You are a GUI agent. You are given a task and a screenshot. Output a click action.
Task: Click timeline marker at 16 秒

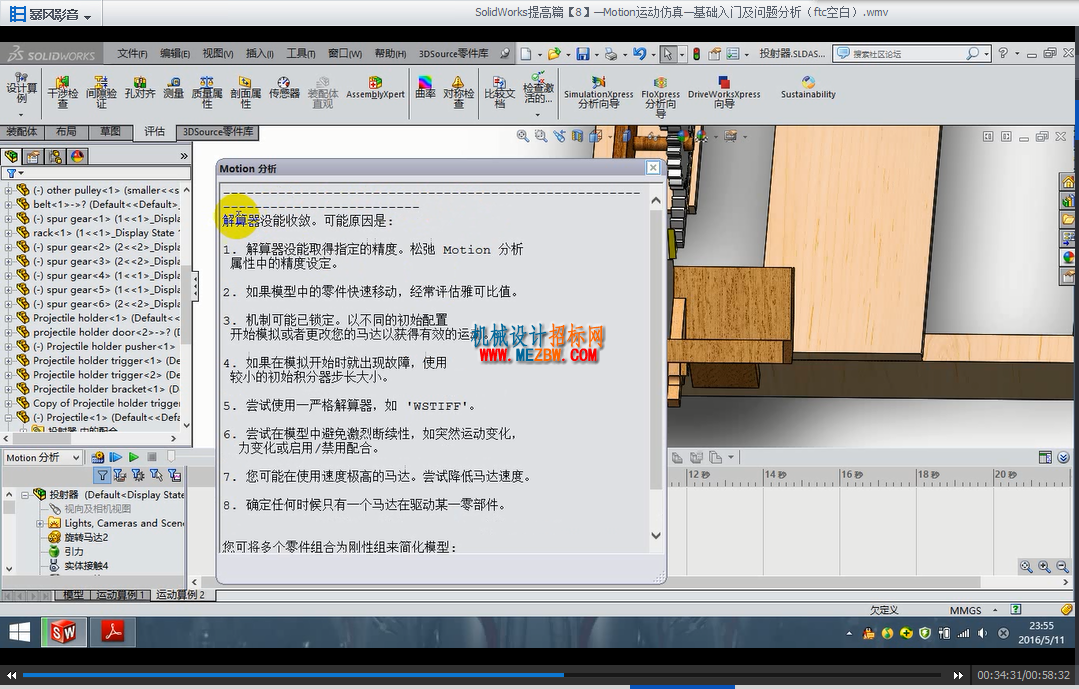[x=851, y=474]
